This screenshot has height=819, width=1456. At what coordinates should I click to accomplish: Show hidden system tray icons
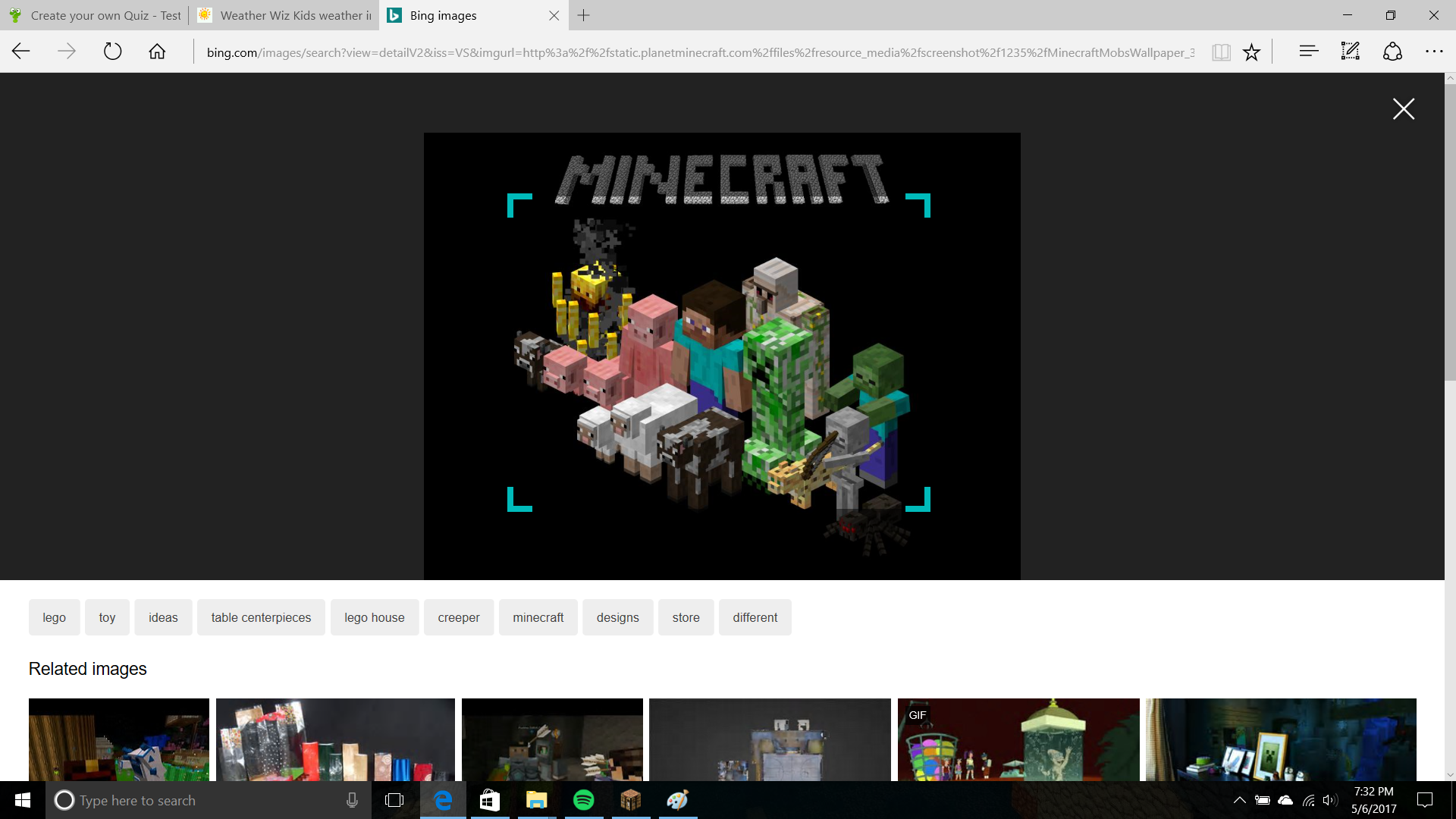pyautogui.click(x=1240, y=800)
